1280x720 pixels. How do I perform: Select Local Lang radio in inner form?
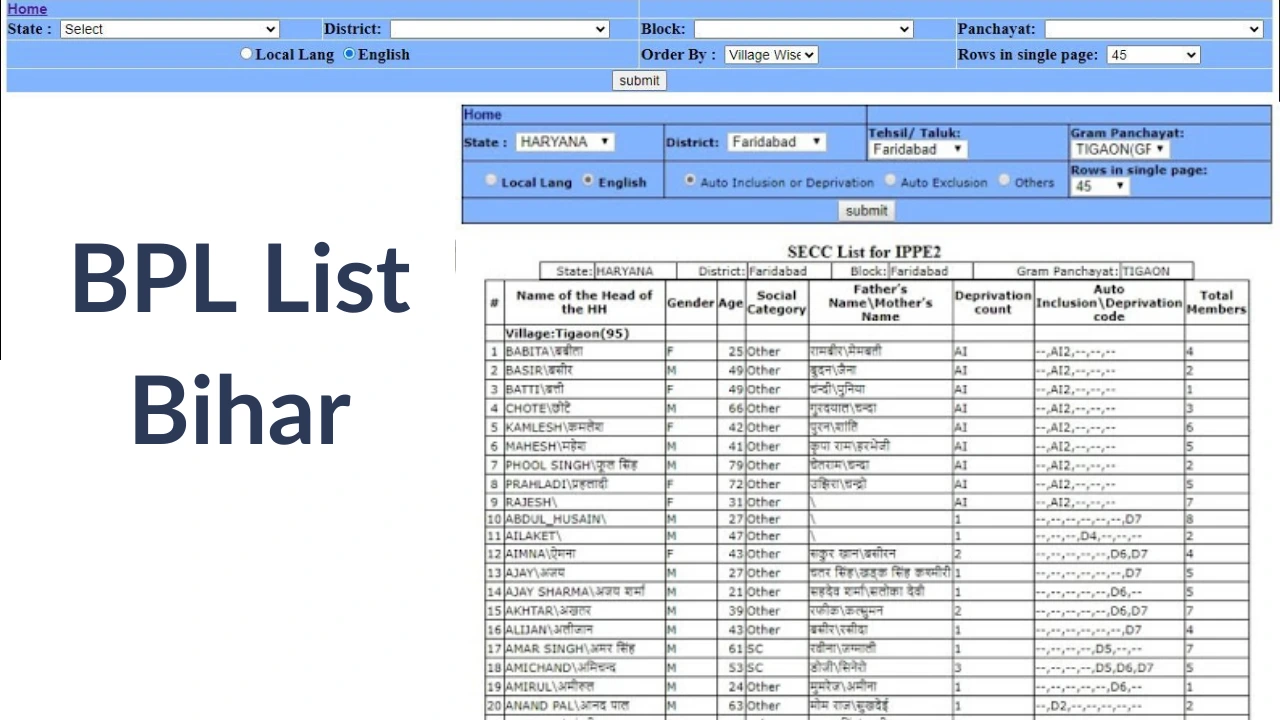(x=491, y=181)
